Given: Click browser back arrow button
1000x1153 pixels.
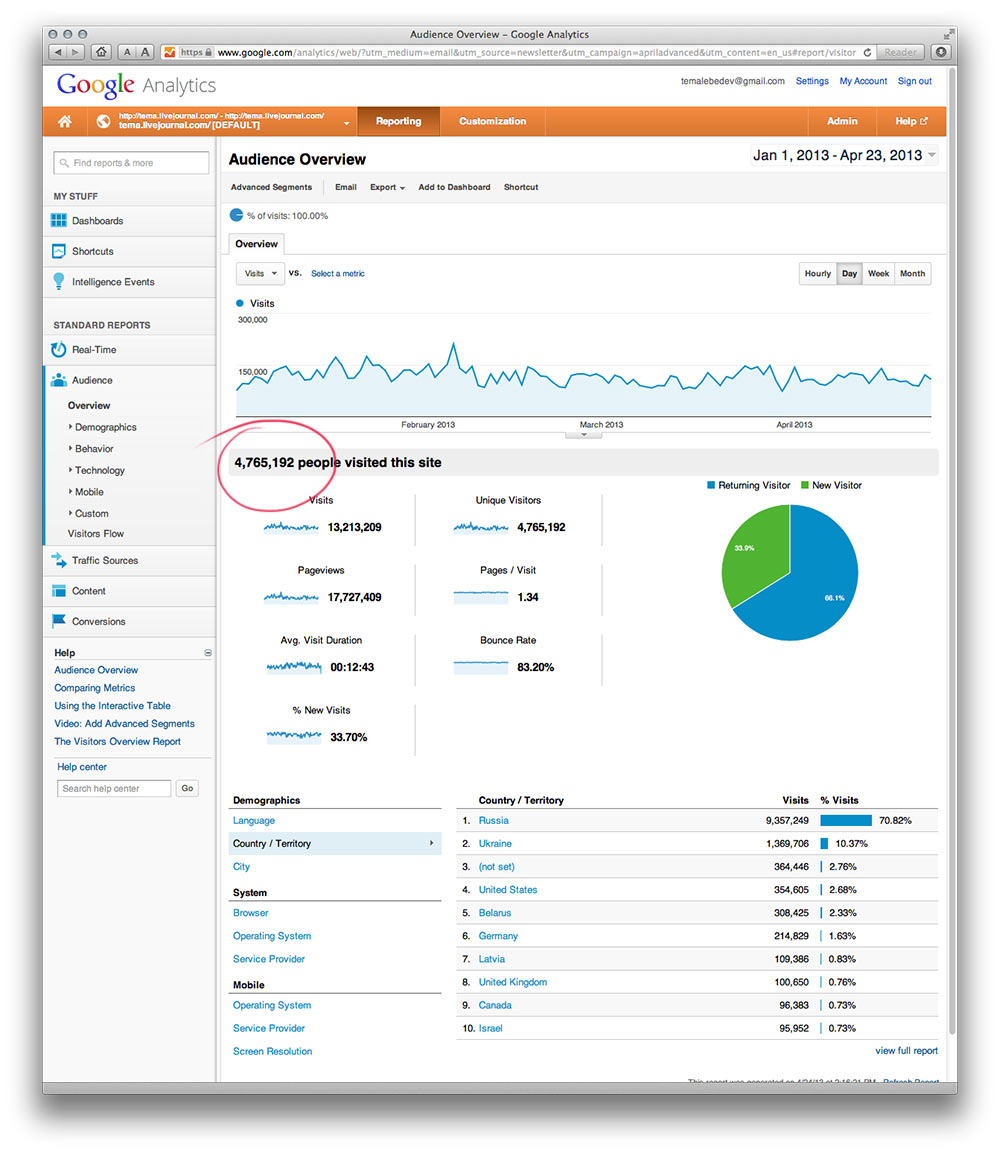Looking at the screenshot, I should click(x=58, y=52).
